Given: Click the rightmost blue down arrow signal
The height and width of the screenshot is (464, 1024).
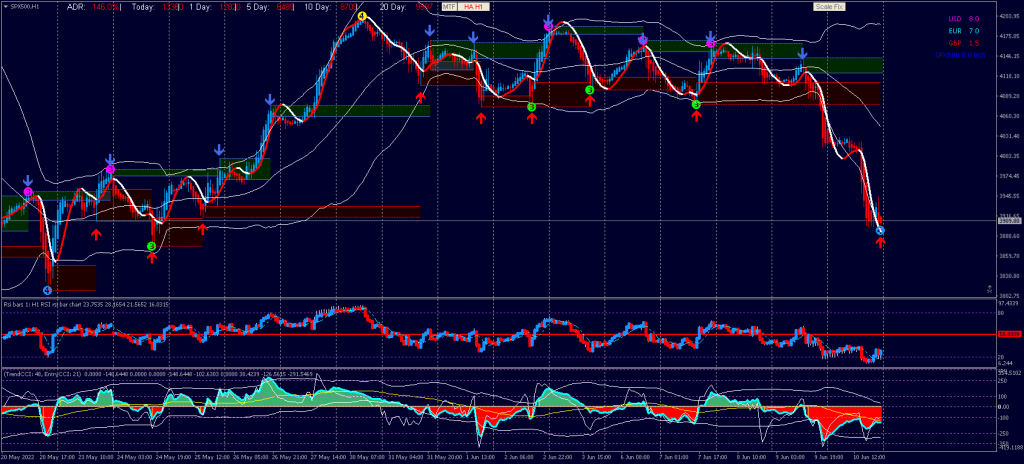Looking at the screenshot, I should [x=802, y=54].
